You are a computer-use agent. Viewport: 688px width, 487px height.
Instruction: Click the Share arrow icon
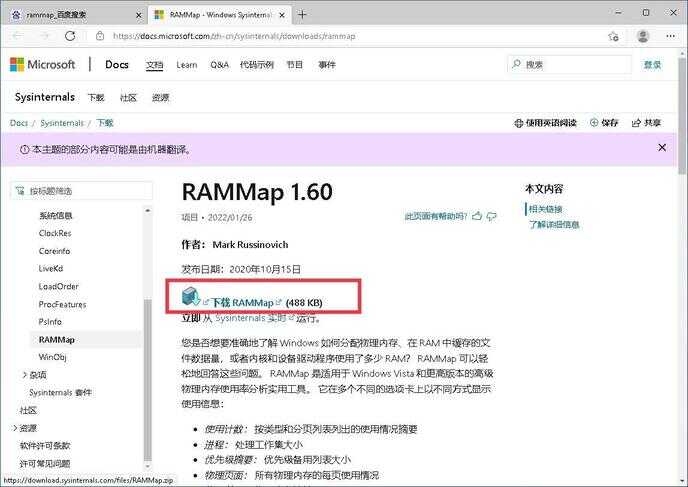[636, 123]
